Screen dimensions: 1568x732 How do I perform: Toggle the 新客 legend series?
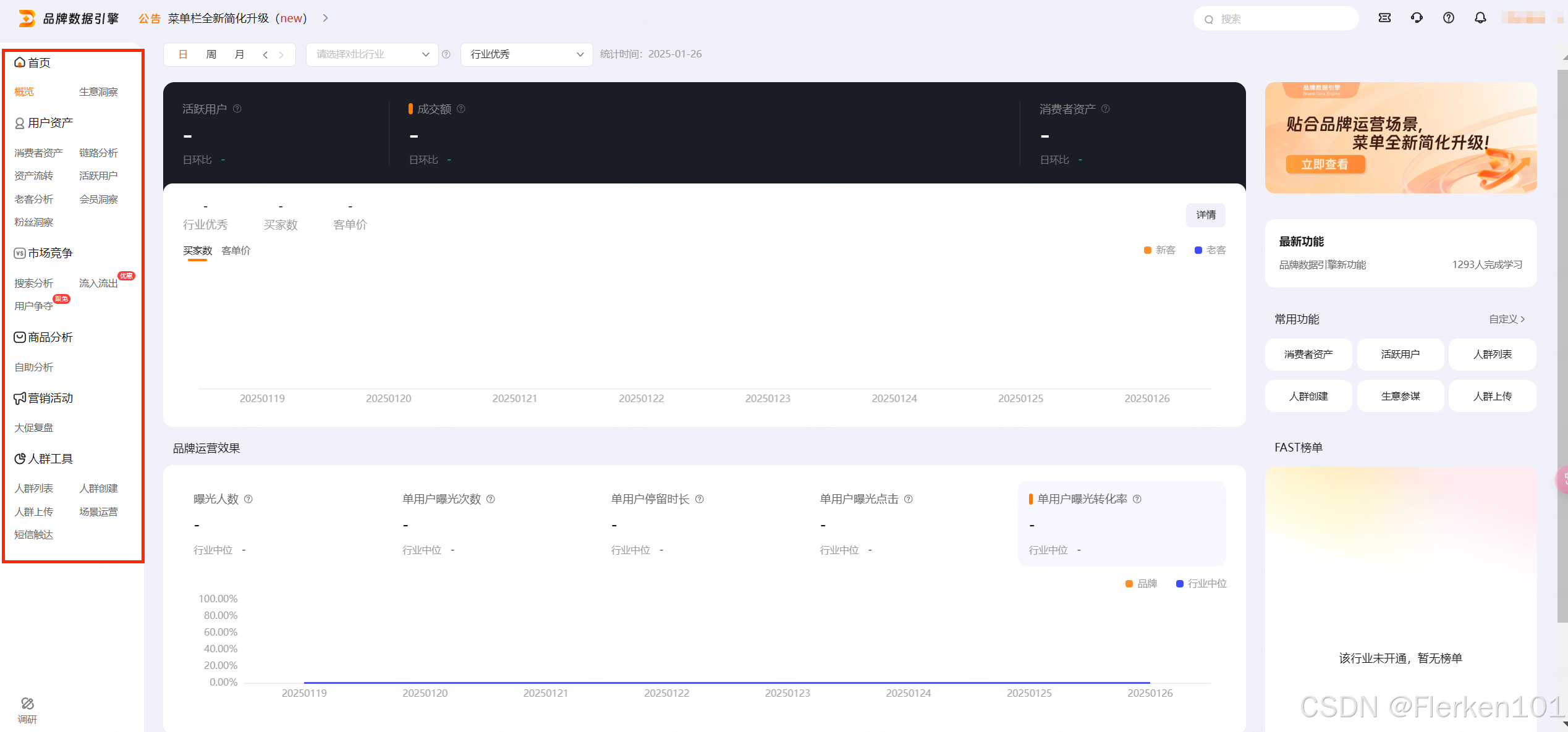[x=1159, y=250]
